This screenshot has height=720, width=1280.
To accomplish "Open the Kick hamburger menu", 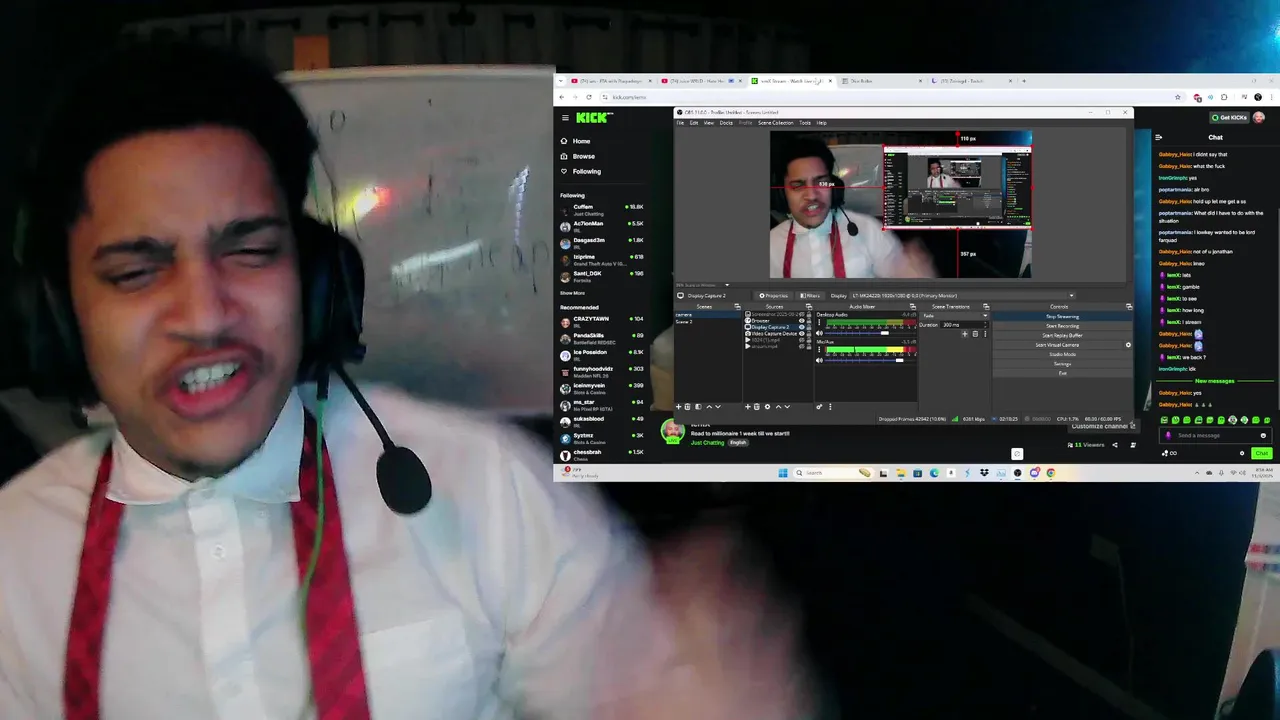I will [x=565, y=117].
